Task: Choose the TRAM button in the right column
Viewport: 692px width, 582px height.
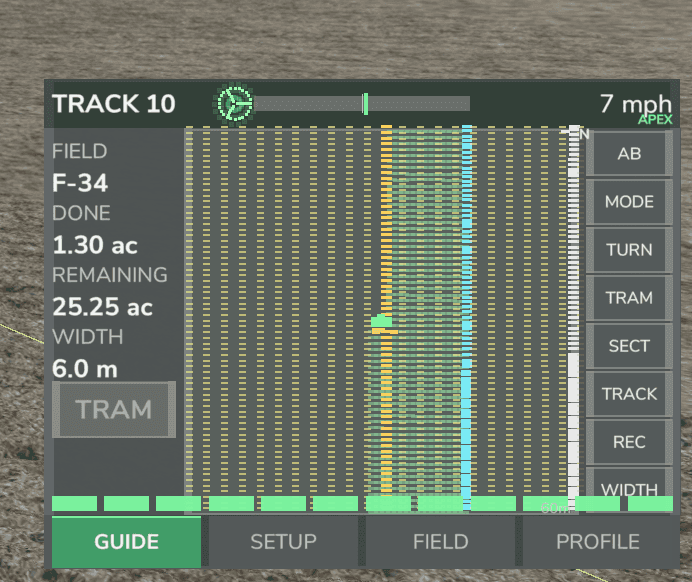Action: click(x=629, y=298)
